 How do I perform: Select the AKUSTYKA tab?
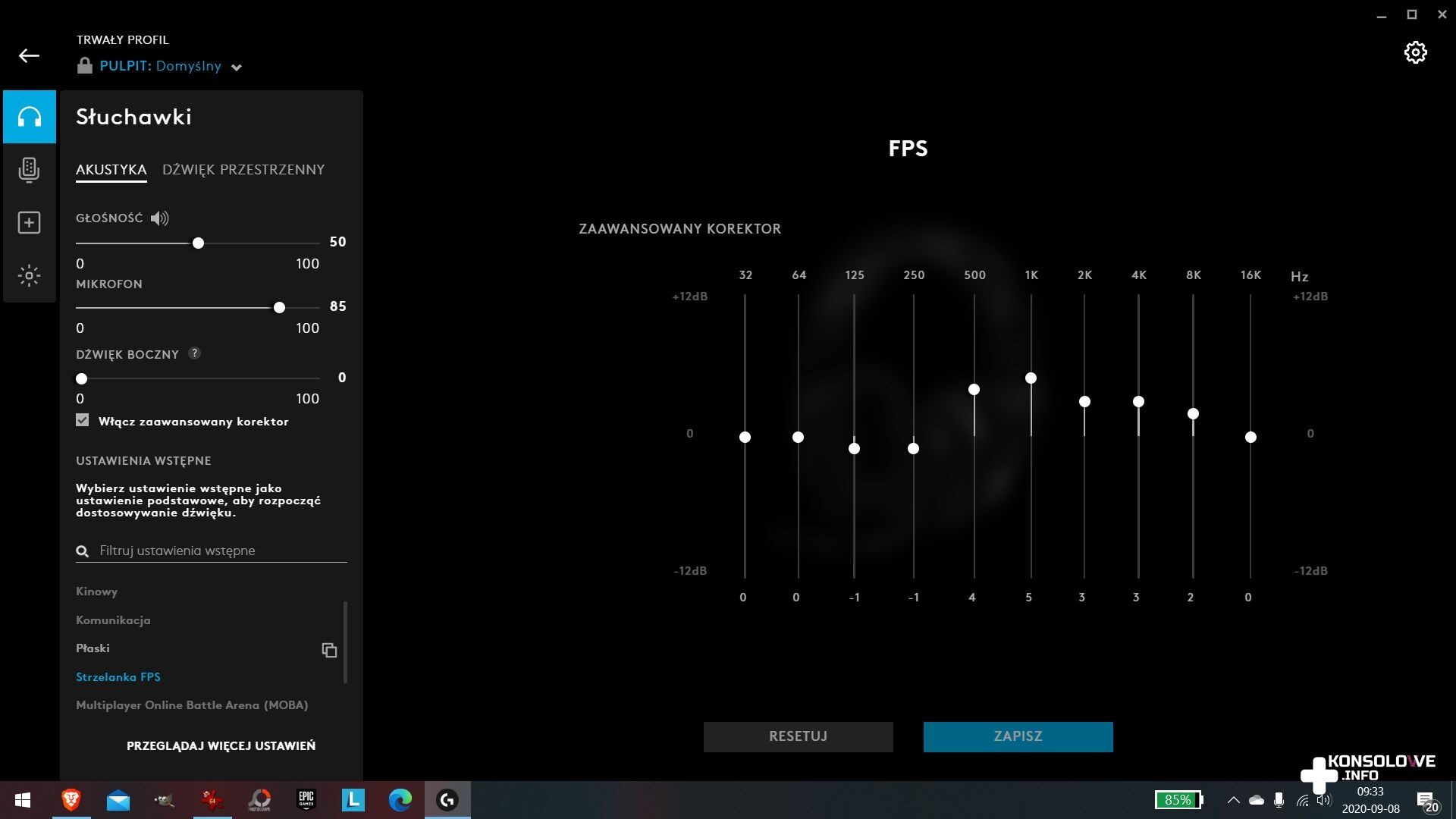[111, 170]
